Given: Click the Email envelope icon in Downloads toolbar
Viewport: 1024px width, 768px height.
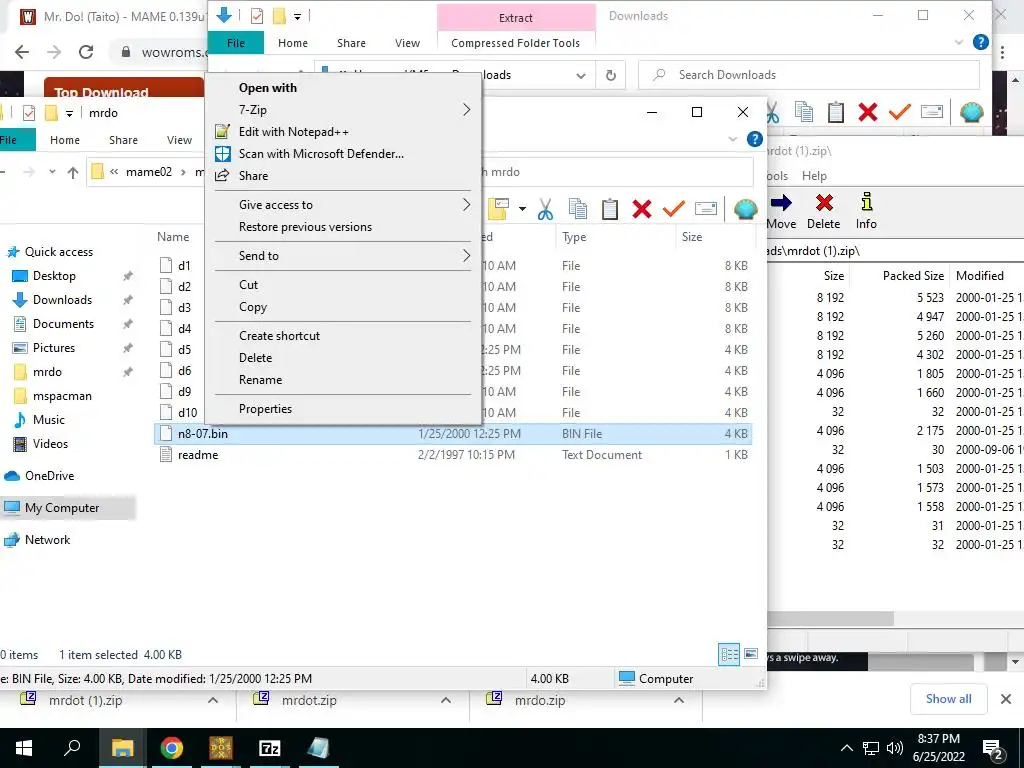Looking at the screenshot, I should coord(932,112).
